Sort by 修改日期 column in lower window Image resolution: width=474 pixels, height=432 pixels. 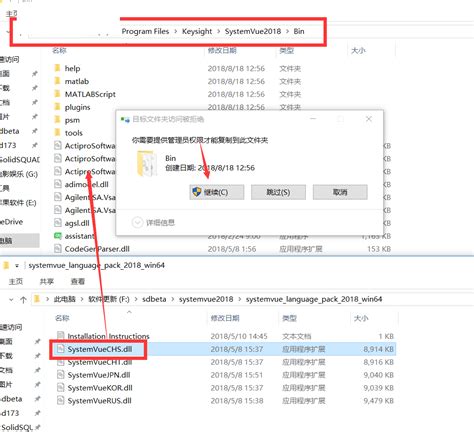(x=225, y=318)
